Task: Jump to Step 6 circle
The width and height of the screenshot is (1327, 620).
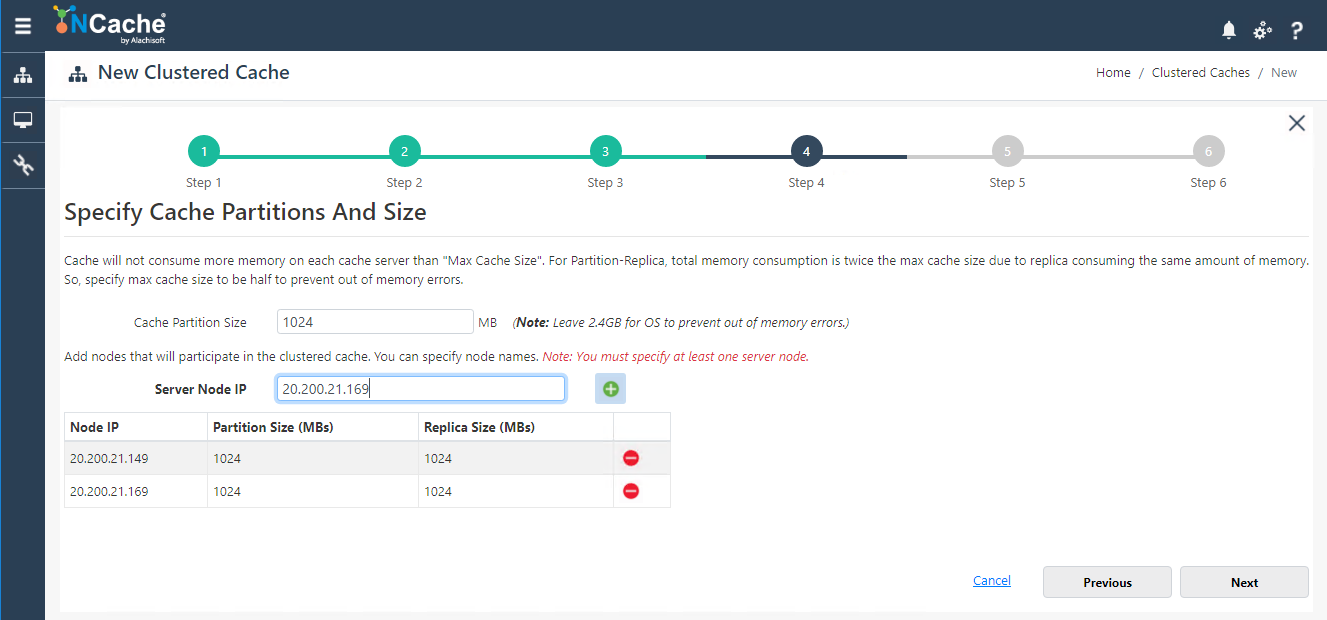Action: (1209, 152)
